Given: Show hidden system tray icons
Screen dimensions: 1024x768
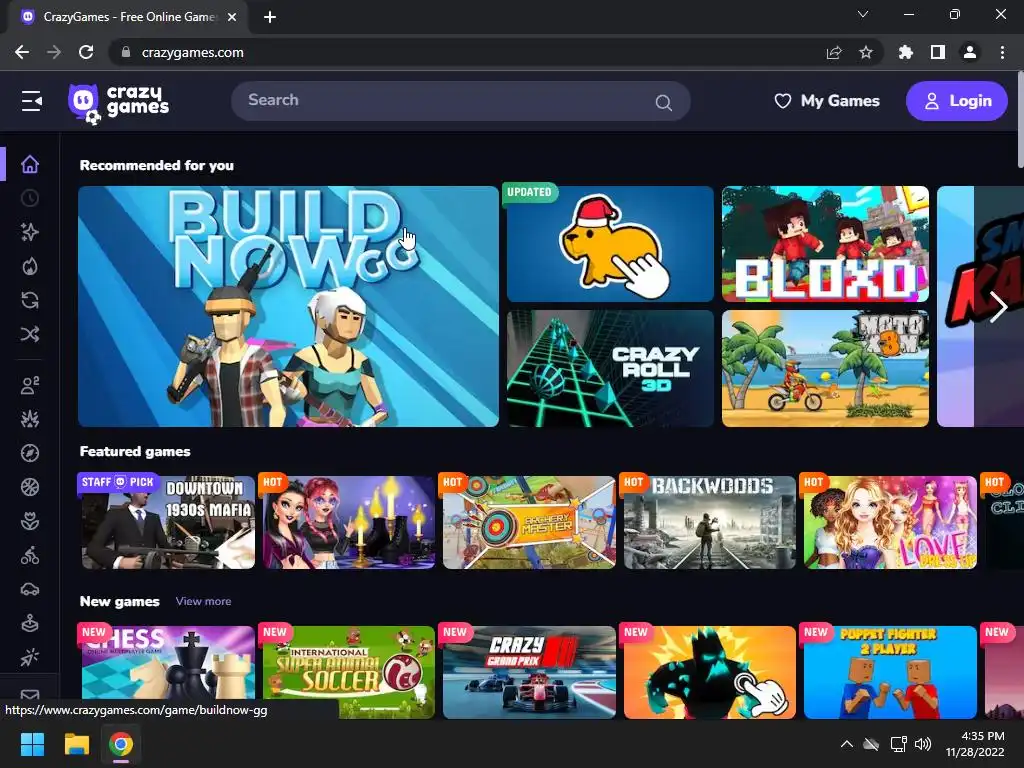Looking at the screenshot, I should point(846,744).
